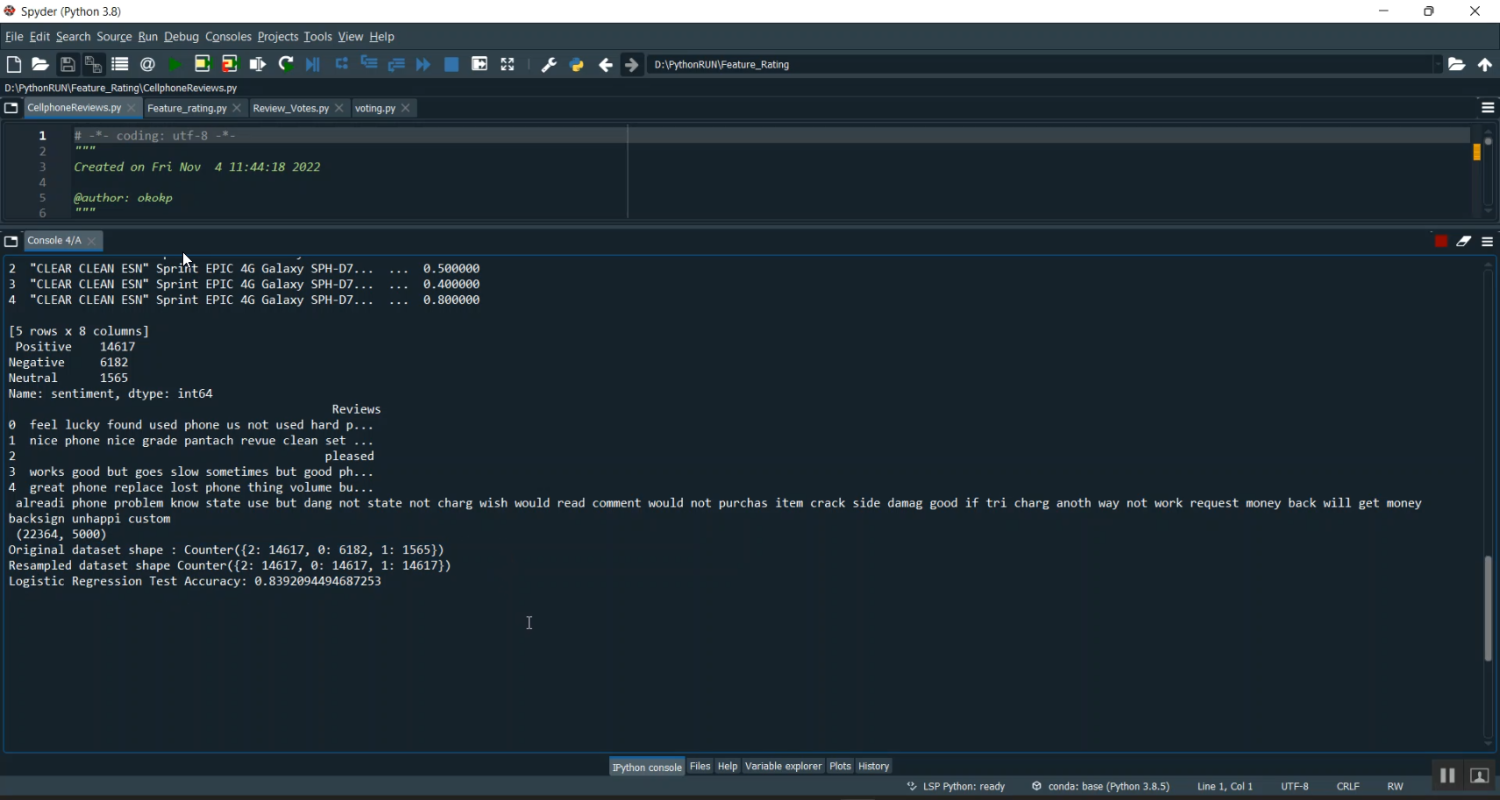Open the console pane hamburger menu
1500x800 pixels.
(x=1488, y=241)
